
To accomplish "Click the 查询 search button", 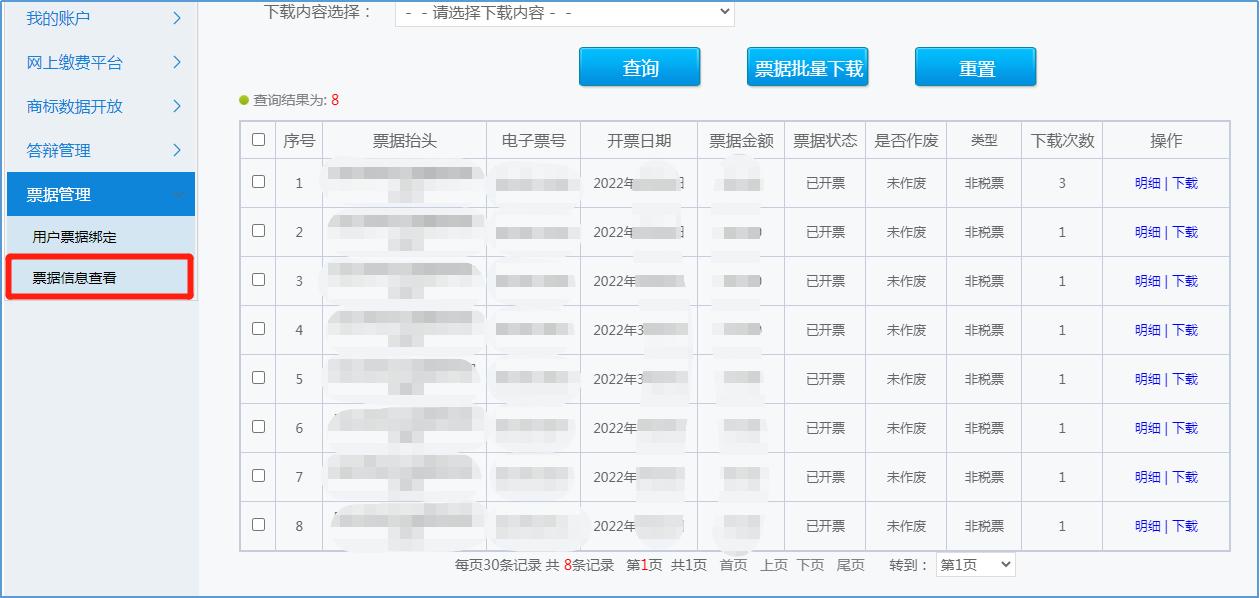I will (639, 66).
